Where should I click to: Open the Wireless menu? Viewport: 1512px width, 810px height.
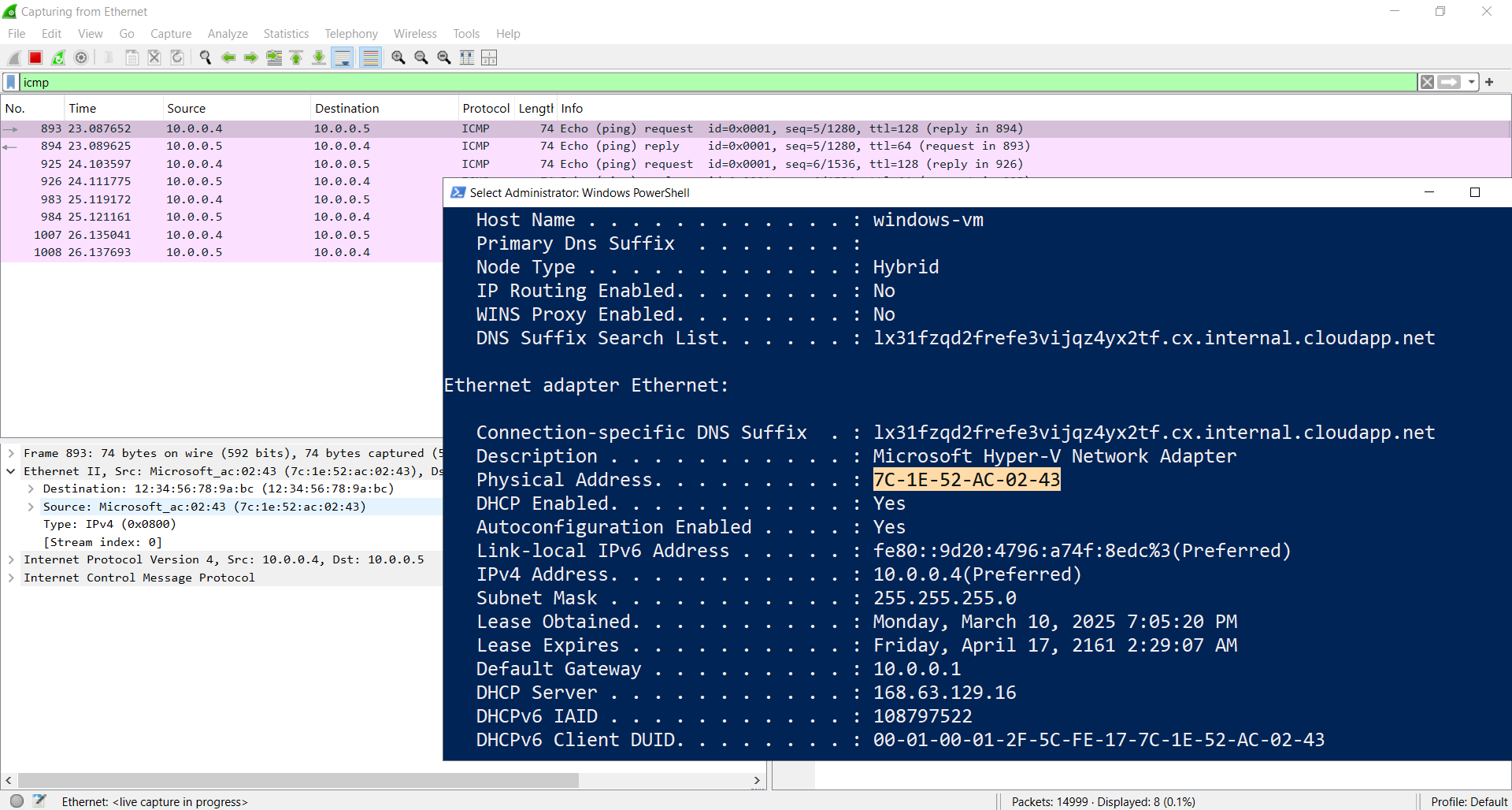415,34
